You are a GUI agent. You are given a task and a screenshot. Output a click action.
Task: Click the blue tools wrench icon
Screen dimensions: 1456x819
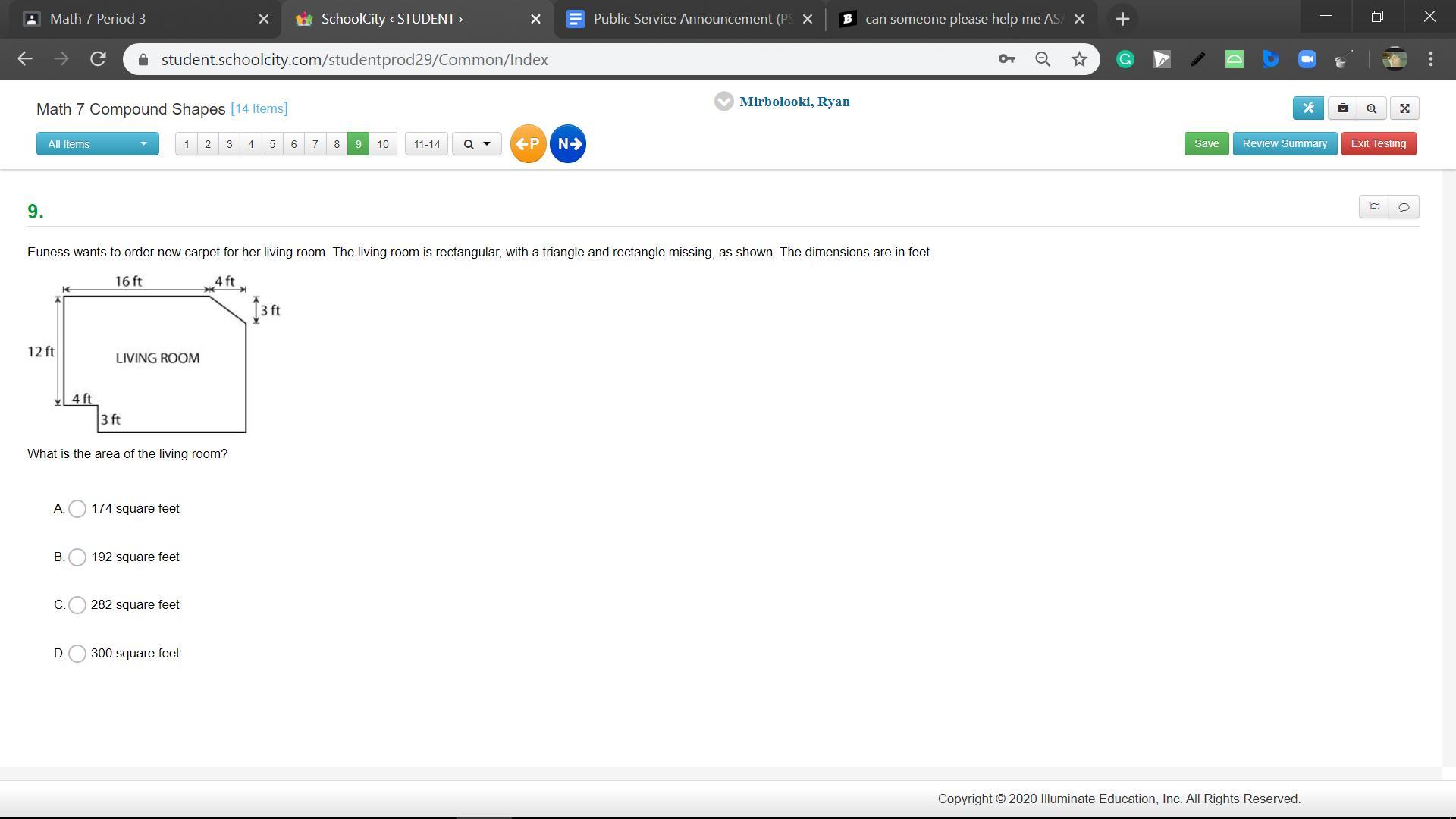click(1308, 108)
